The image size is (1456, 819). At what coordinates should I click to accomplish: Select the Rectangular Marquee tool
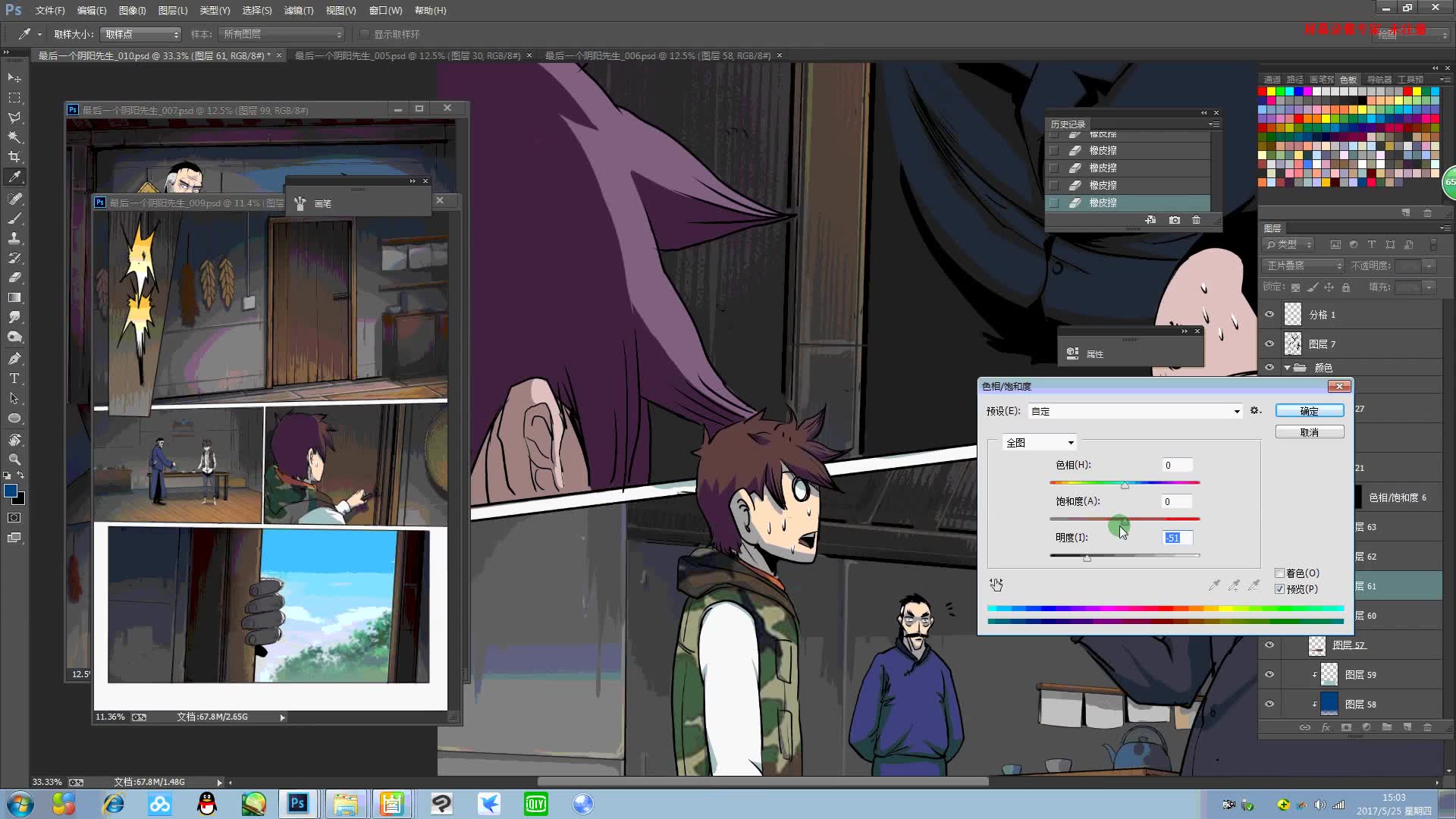click(14, 98)
